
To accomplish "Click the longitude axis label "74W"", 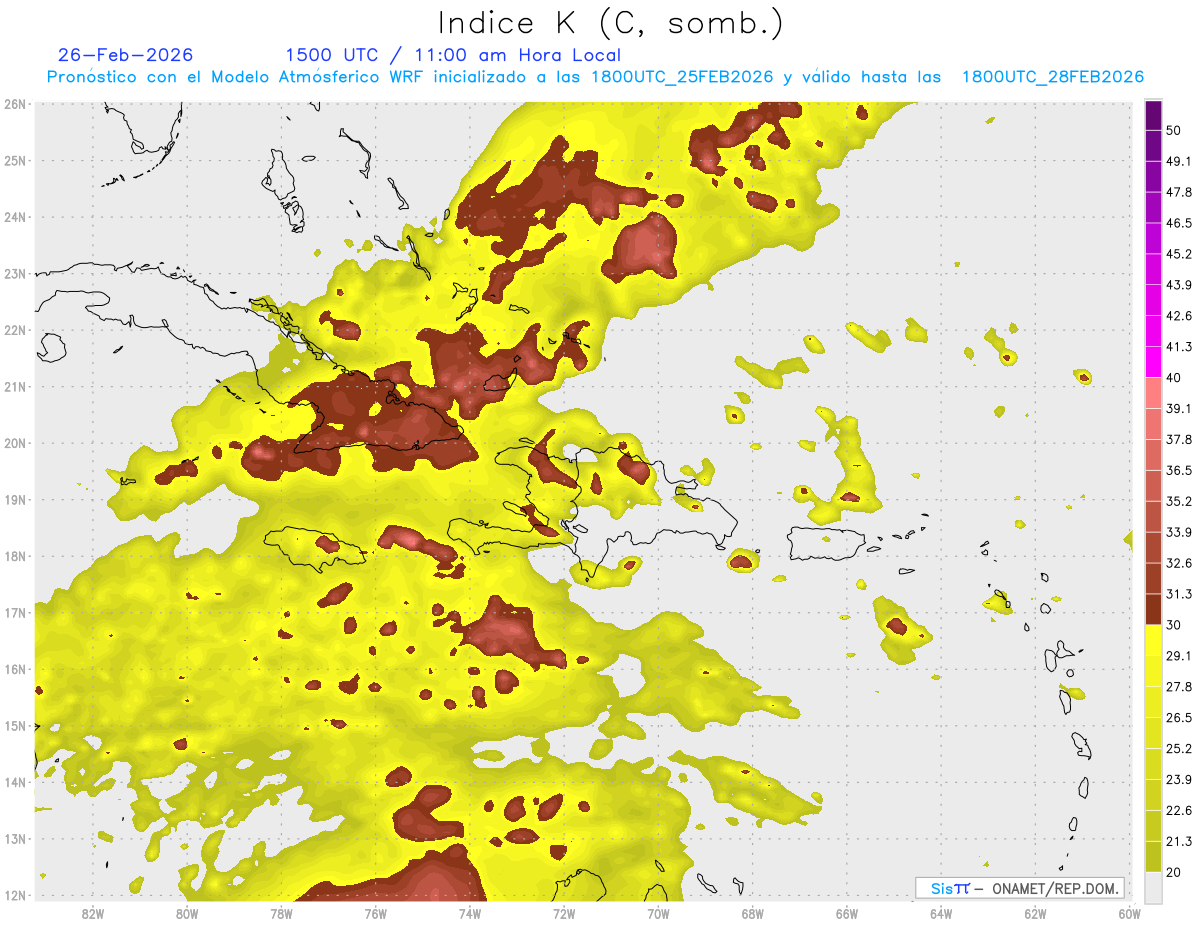I will (x=469, y=914).
